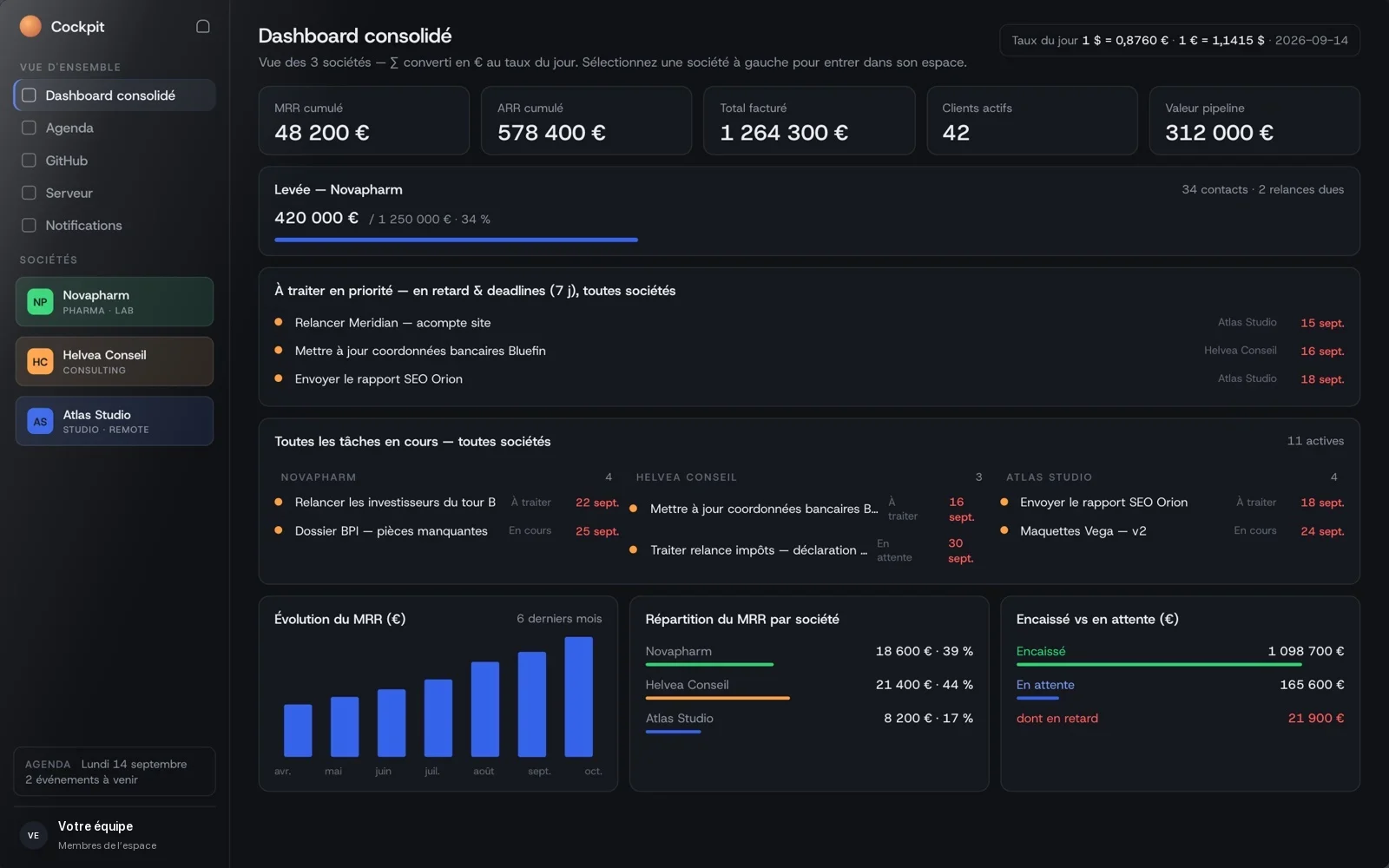The width and height of the screenshot is (1389, 868).
Task: Click the avr. bar in MRR chart
Action: point(298,731)
